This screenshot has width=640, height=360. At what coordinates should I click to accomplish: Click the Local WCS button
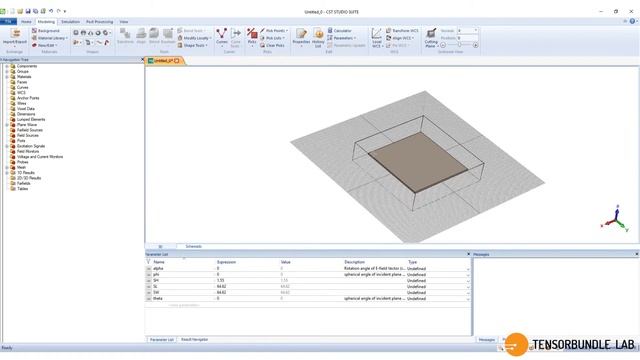point(377,38)
